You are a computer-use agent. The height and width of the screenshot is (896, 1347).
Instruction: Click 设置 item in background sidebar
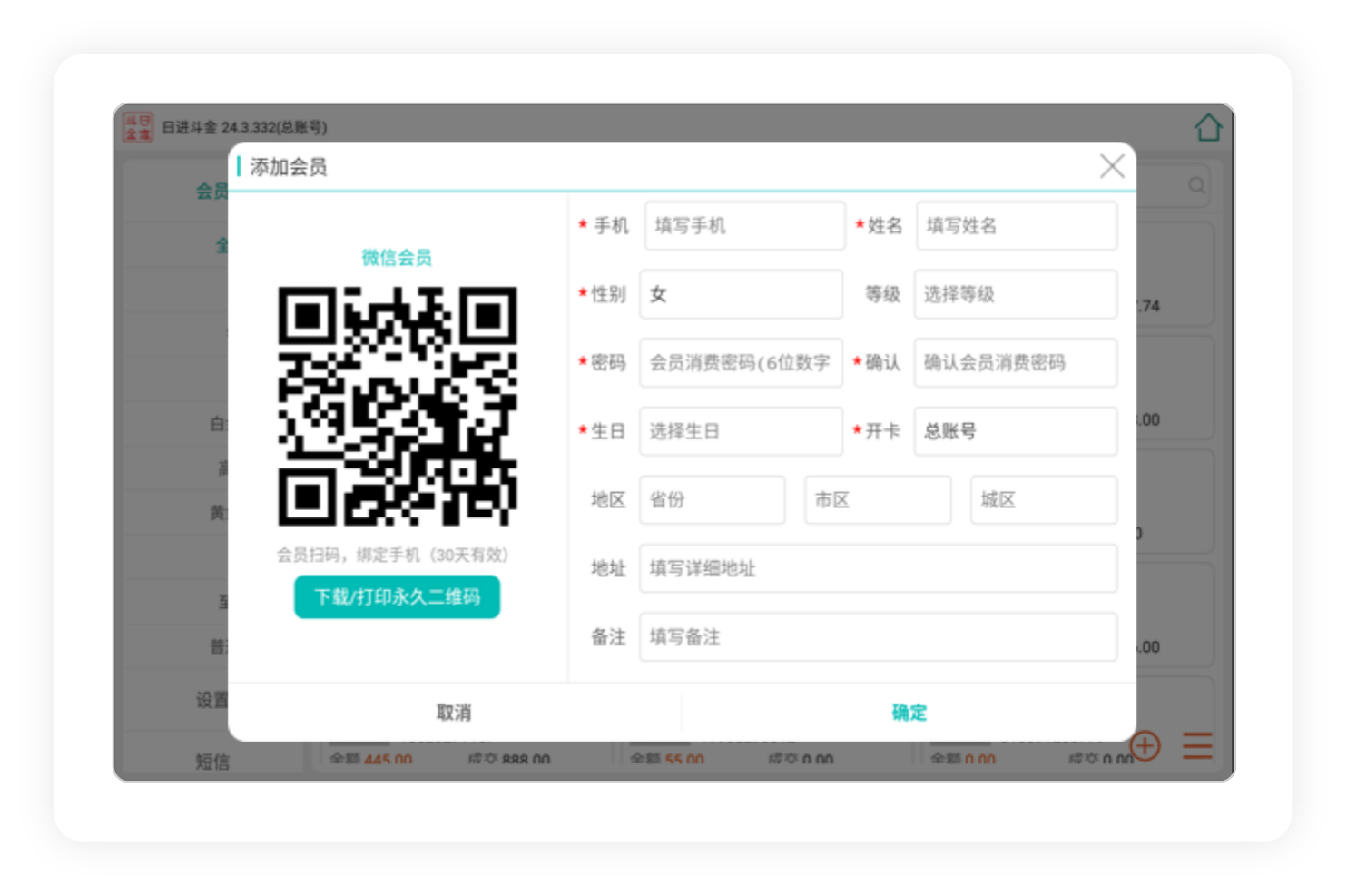[x=212, y=700]
